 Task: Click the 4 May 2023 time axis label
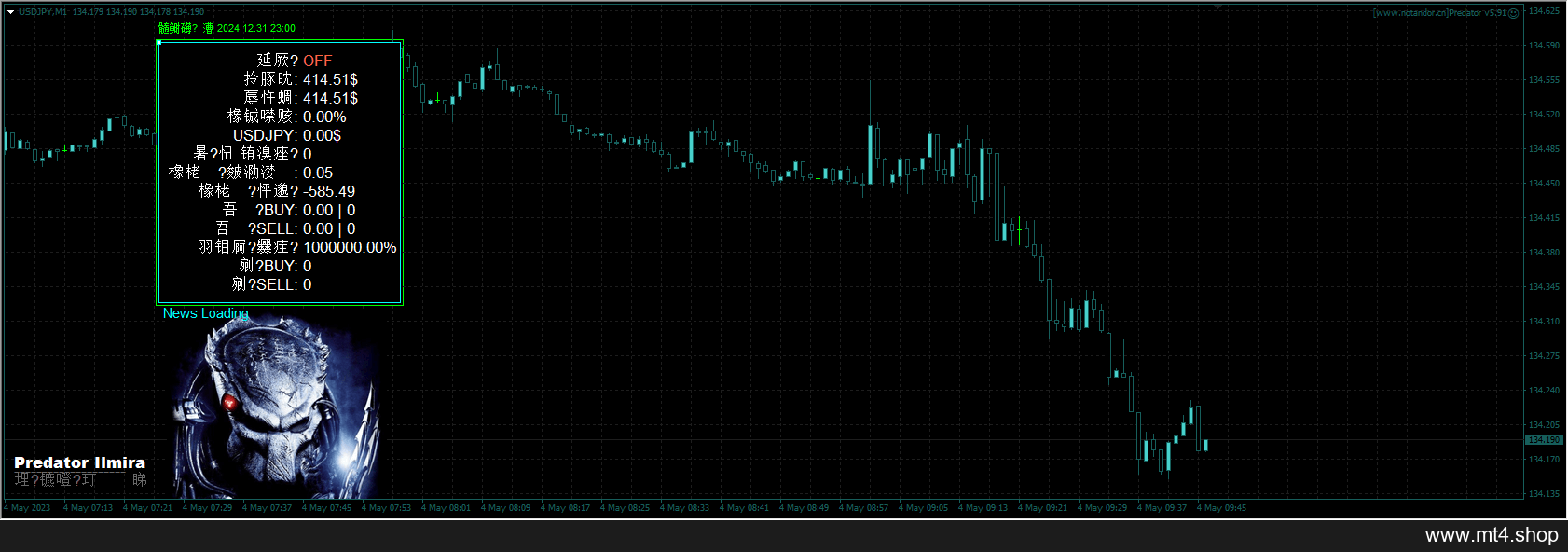(27, 508)
